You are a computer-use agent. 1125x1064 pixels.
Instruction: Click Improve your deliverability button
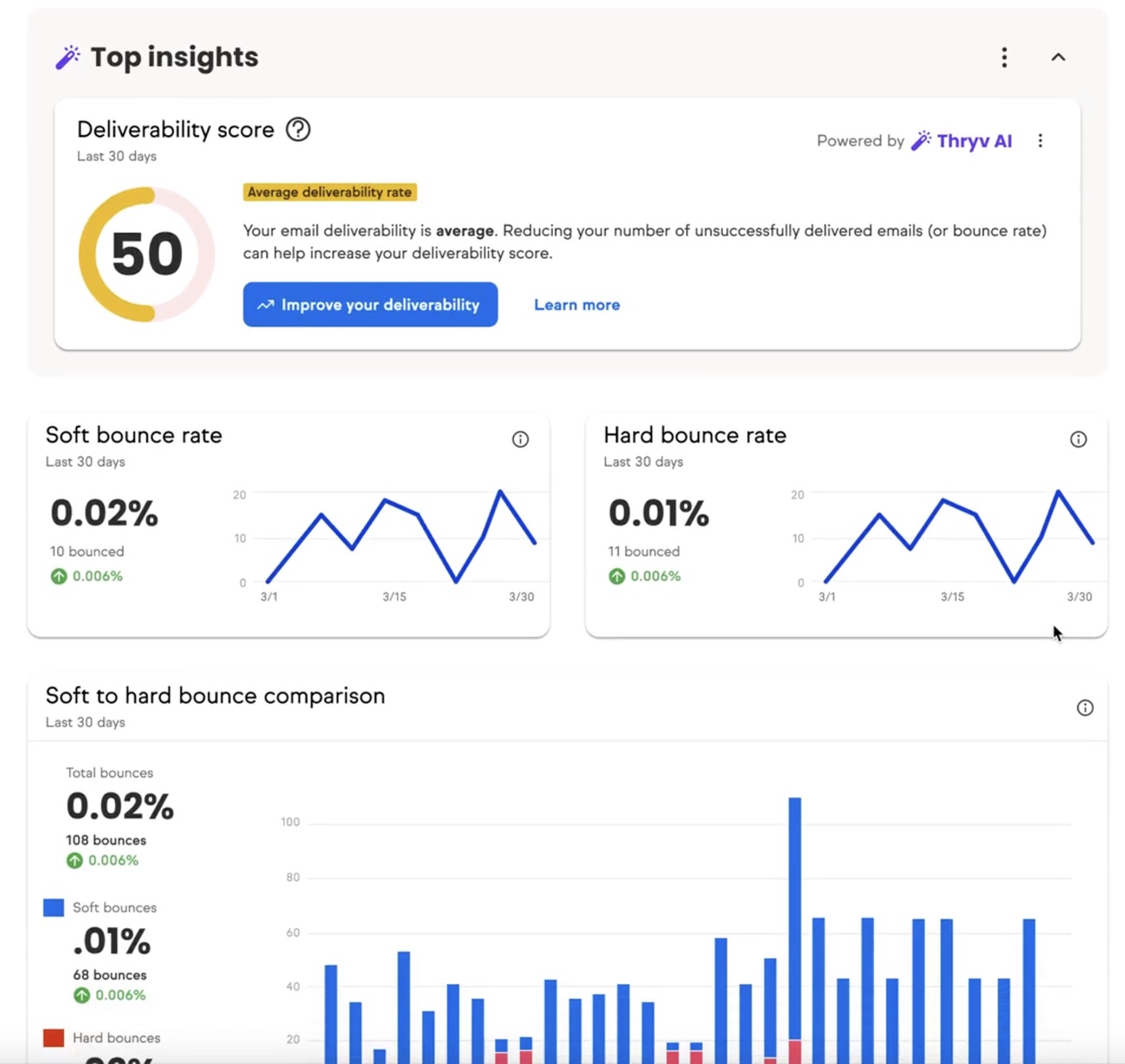tap(370, 305)
